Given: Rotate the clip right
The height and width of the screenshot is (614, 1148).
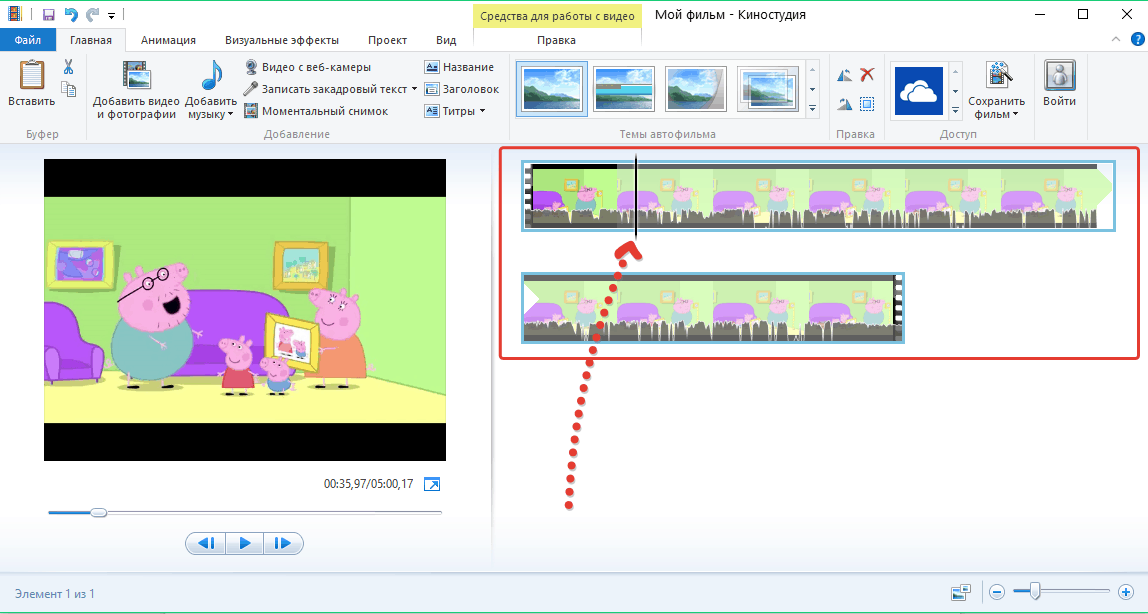Looking at the screenshot, I should tap(845, 104).
